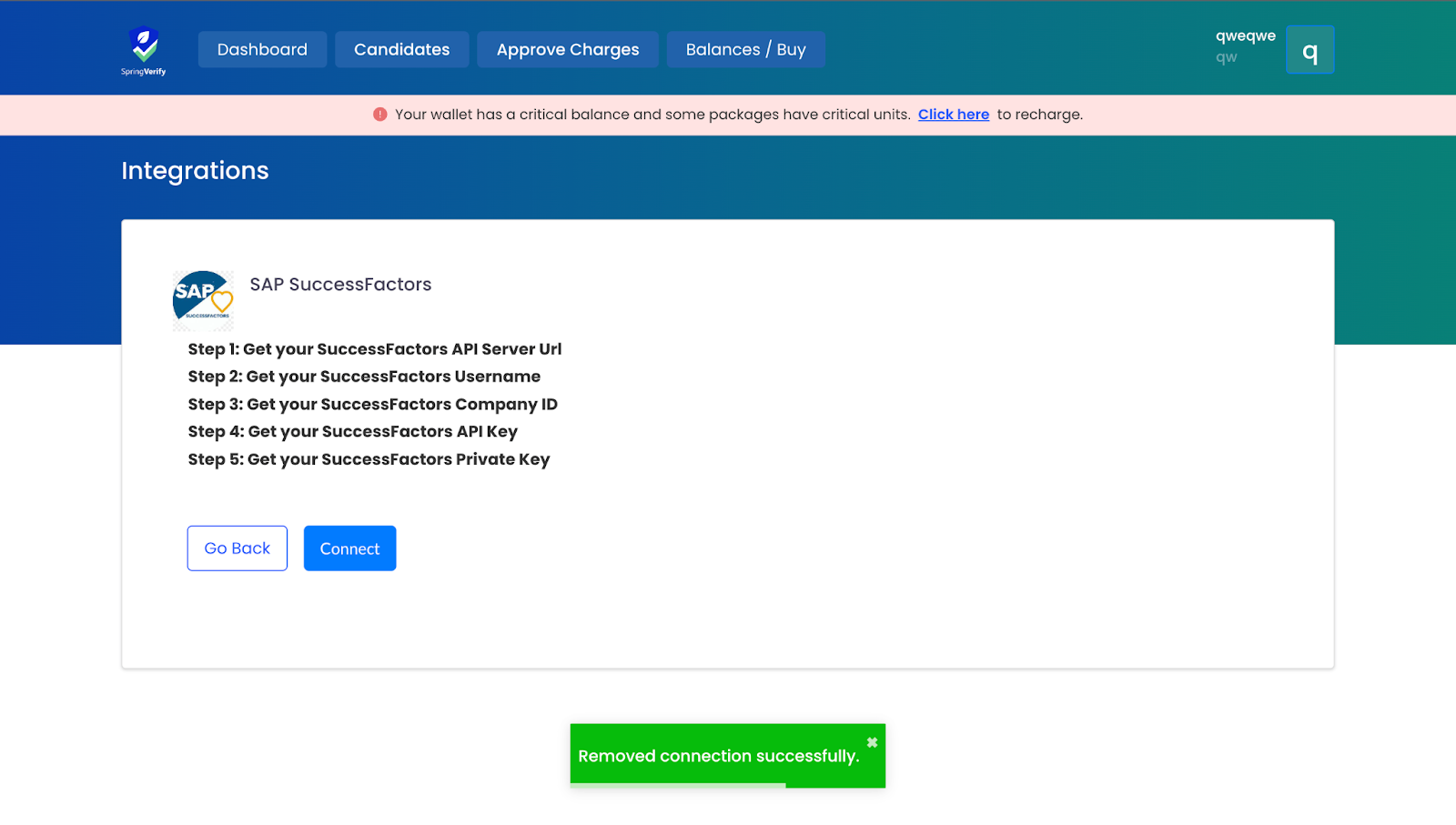Click the Integrations page heading
This screenshot has height=825, width=1456.
pyautogui.click(x=195, y=171)
